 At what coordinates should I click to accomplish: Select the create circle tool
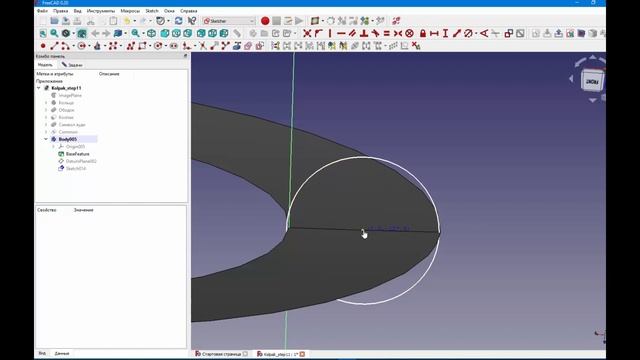coord(82,46)
